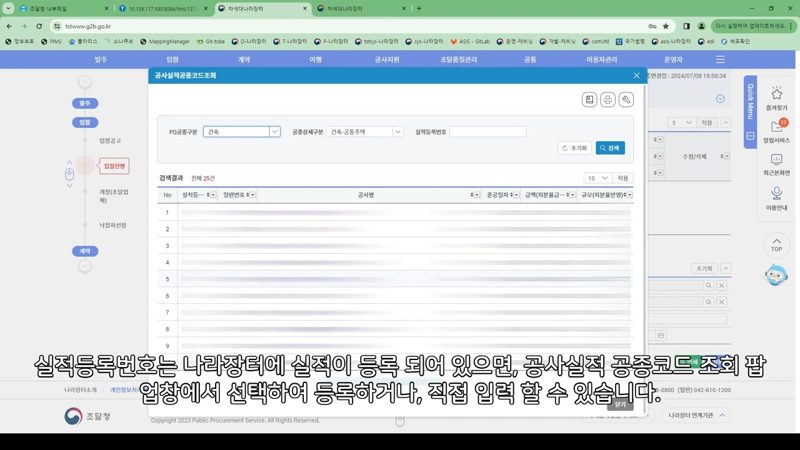The width and height of the screenshot is (800, 450).
Task: Click the 입찰 step pill in left sidebar
Action: 85,122
